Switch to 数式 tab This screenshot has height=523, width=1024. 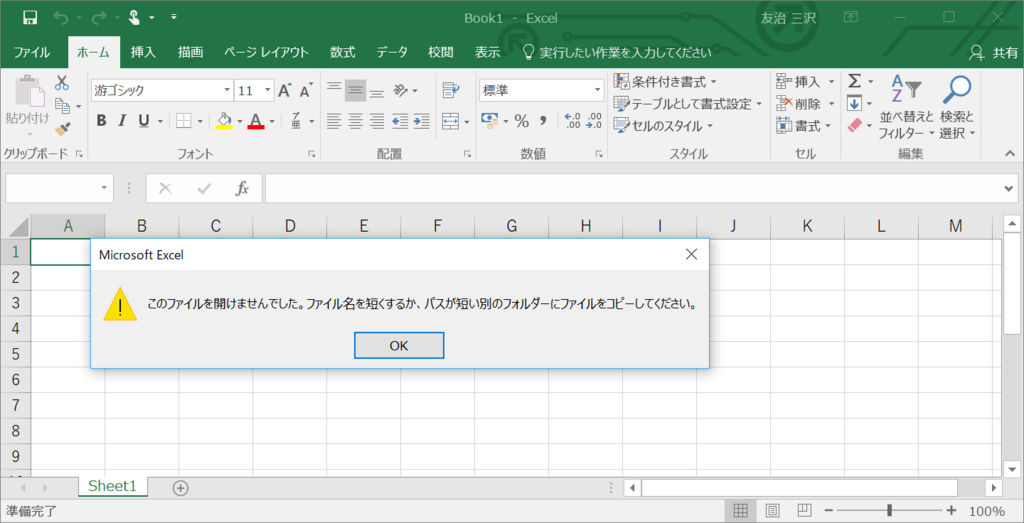coord(343,53)
